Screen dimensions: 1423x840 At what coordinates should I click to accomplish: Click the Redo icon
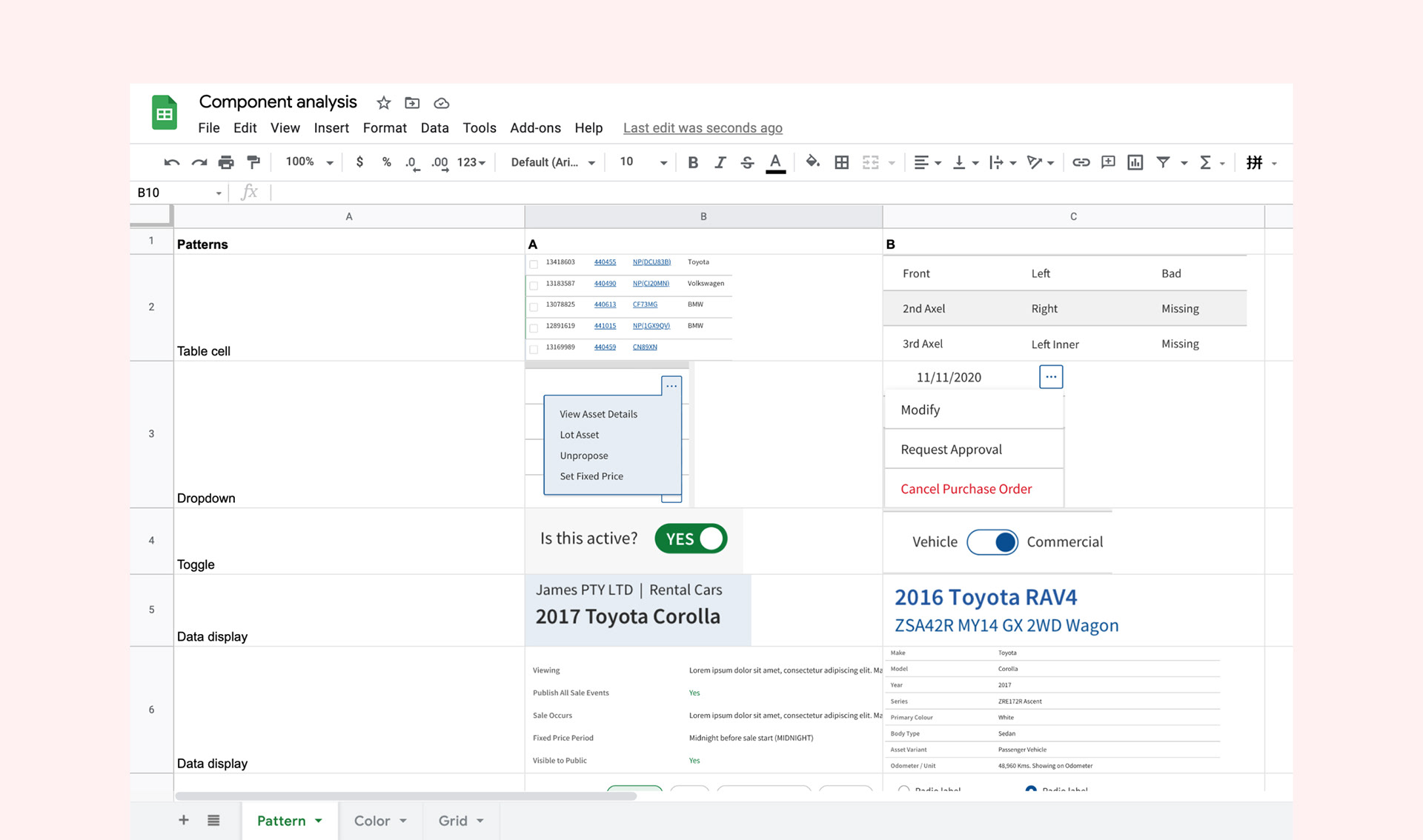(199, 162)
